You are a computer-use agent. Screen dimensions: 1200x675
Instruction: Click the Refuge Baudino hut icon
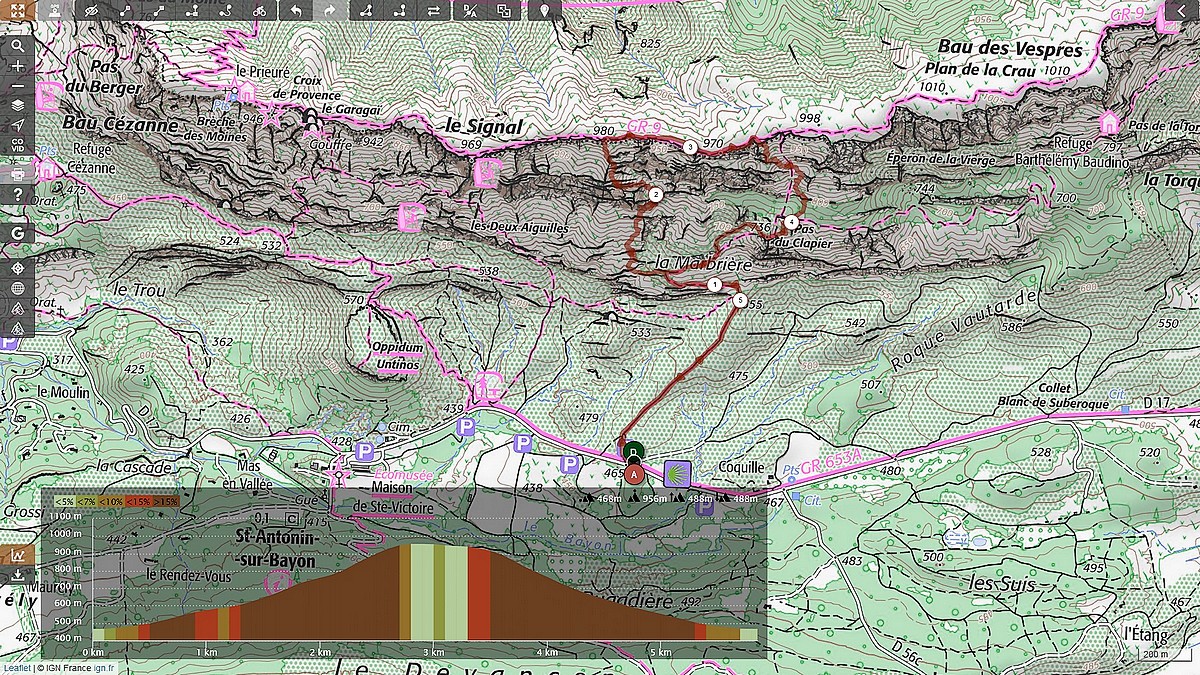pyautogui.click(x=1109, y=123)
